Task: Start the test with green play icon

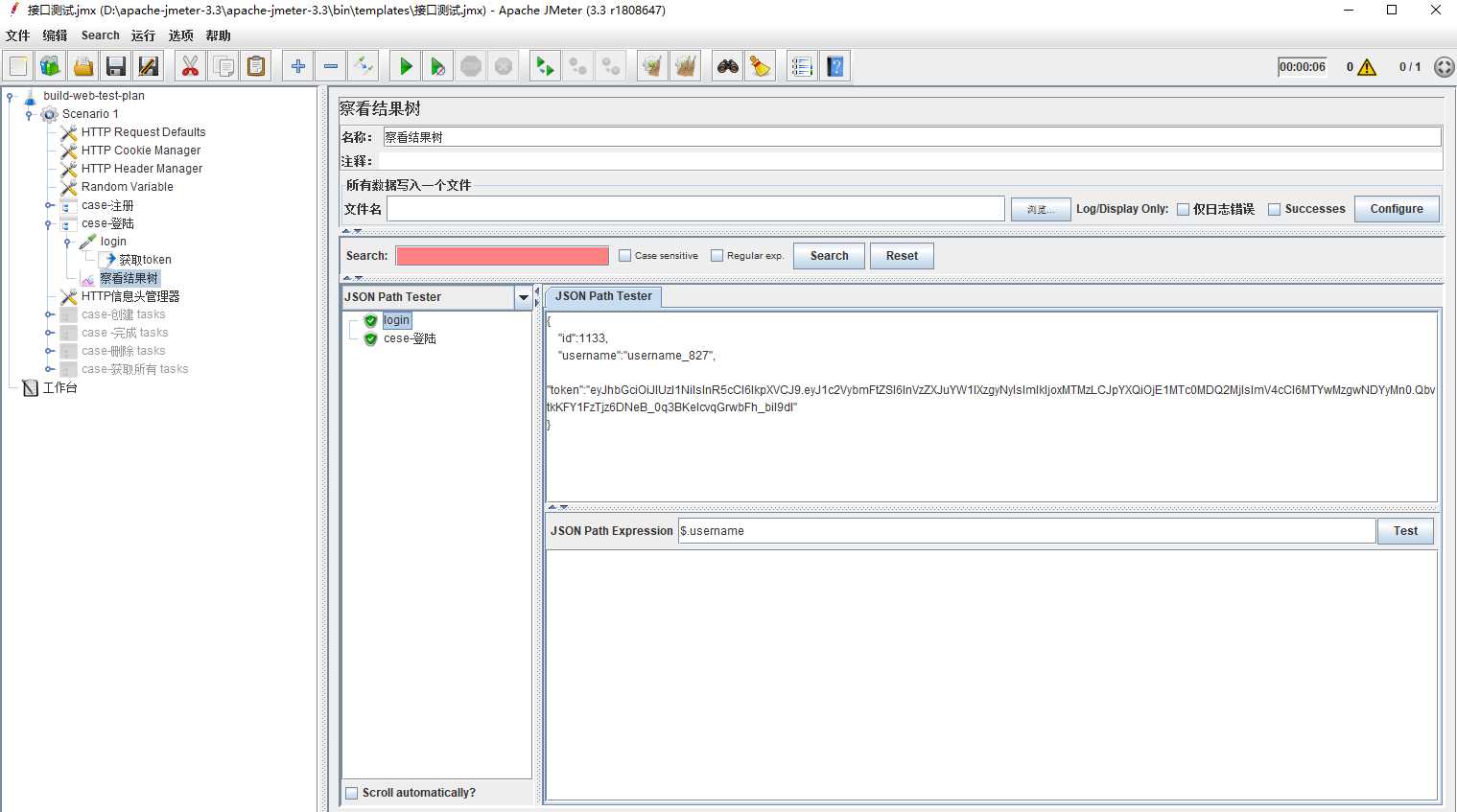Action: tap(406, 66)
